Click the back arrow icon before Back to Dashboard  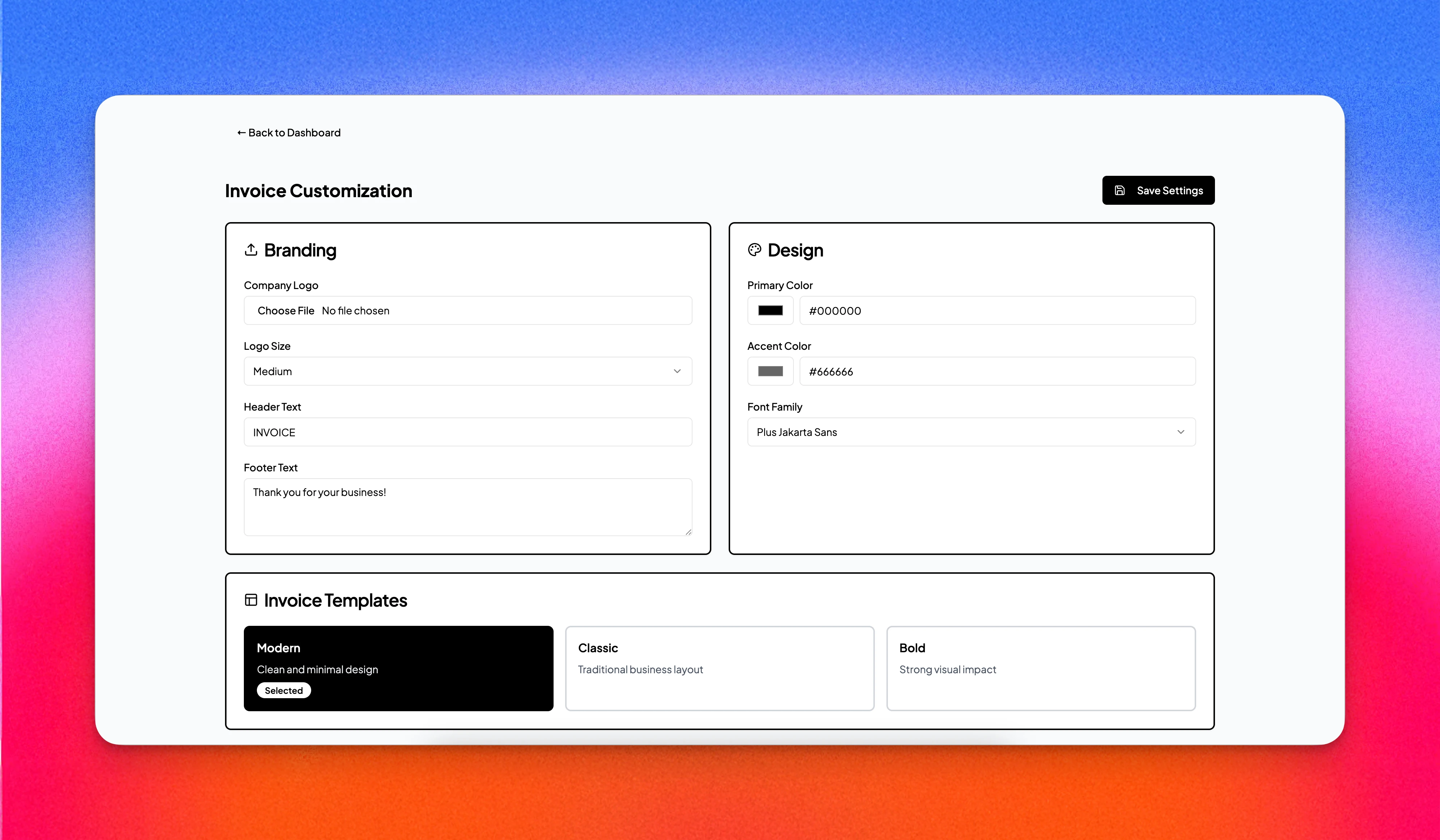pyautogui.click(x=241, y=132)
